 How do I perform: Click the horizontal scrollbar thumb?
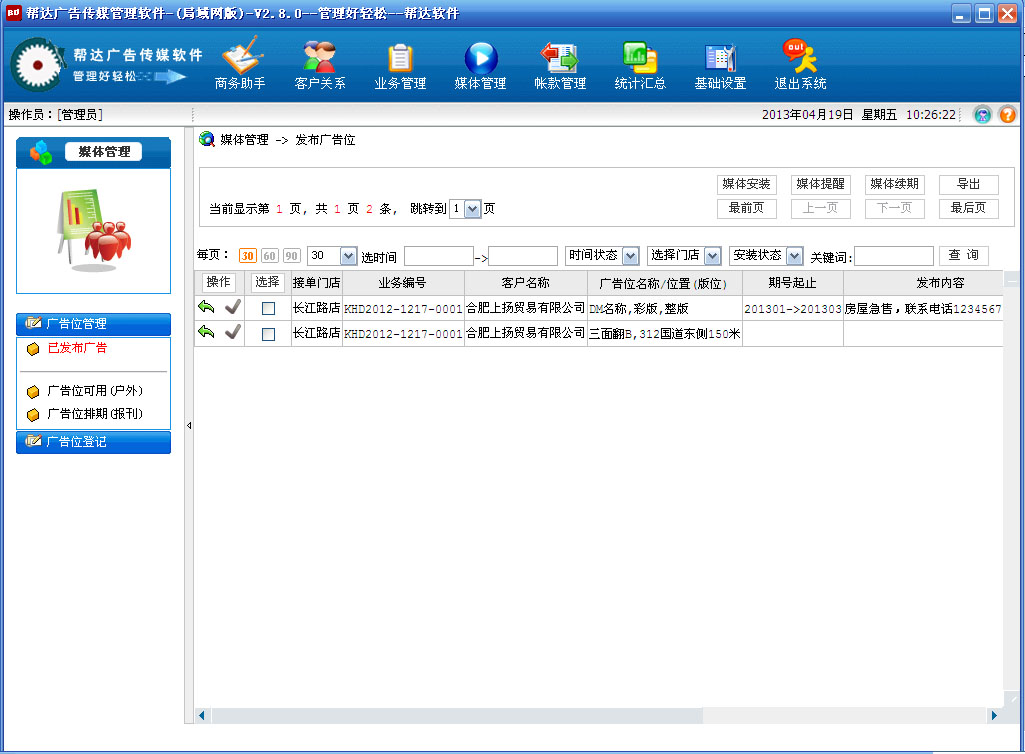(456, 715)
